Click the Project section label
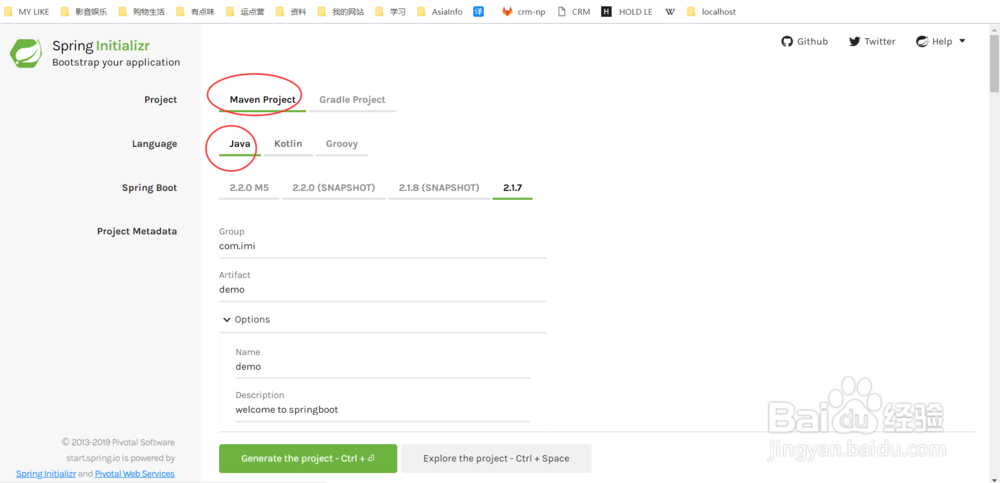The image size is (1000, 483). tap(161, 100)
